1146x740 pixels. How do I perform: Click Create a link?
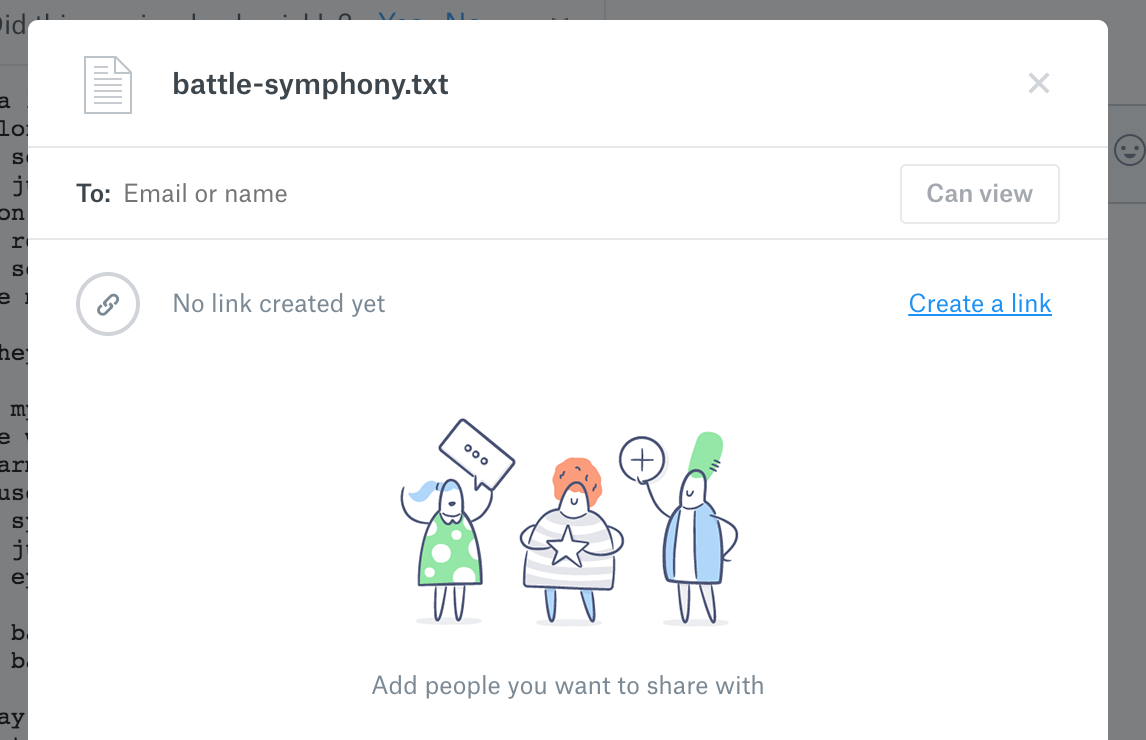coord(979,304)
